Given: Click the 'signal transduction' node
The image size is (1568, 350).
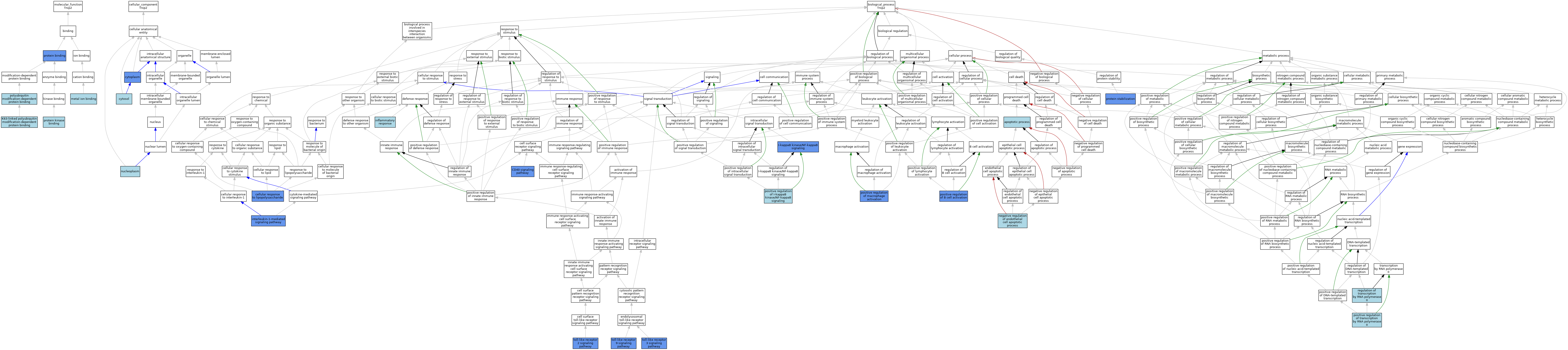Looking at the screenshot, I should tap(658, 99).
